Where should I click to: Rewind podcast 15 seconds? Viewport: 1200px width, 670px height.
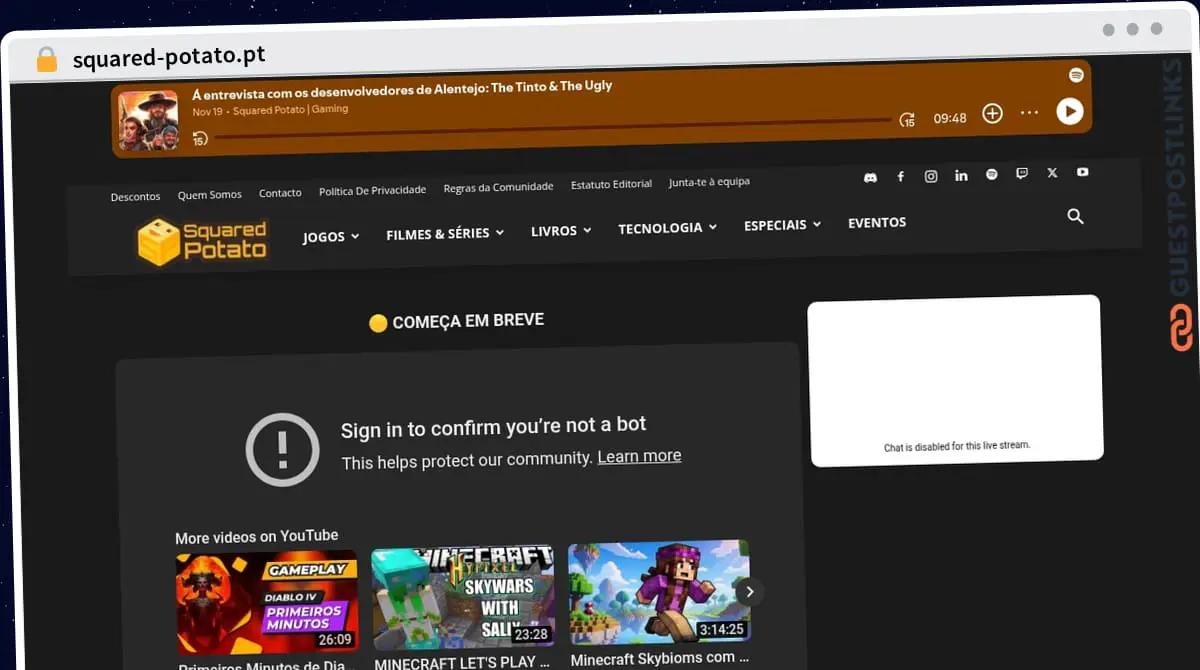(200, 139)
